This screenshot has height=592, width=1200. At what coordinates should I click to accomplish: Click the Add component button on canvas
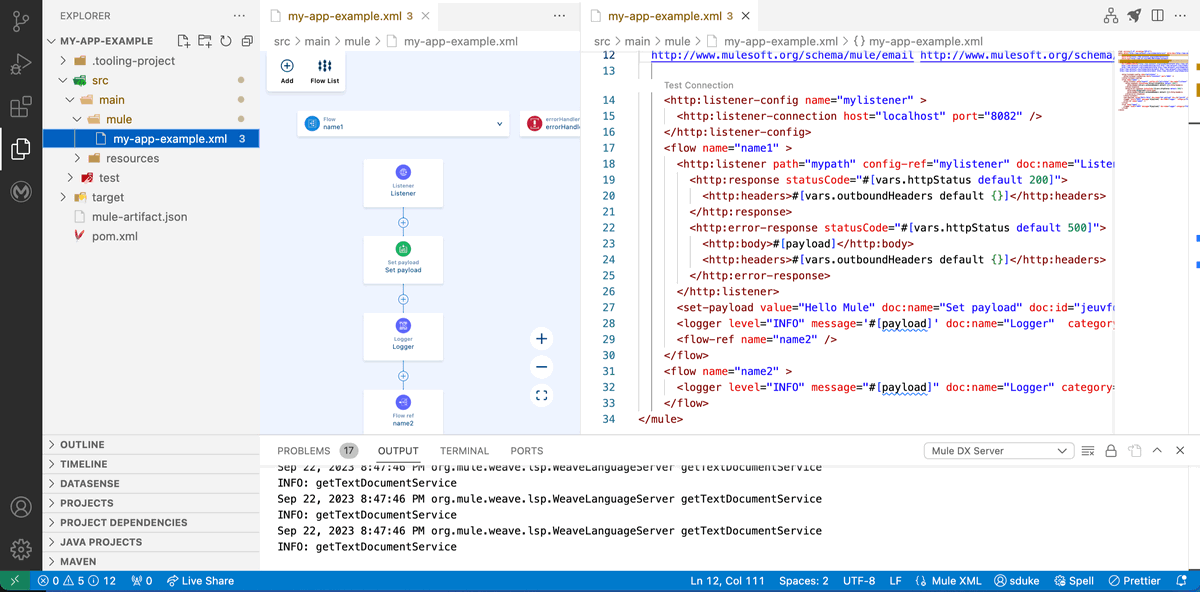click(287, 71)
